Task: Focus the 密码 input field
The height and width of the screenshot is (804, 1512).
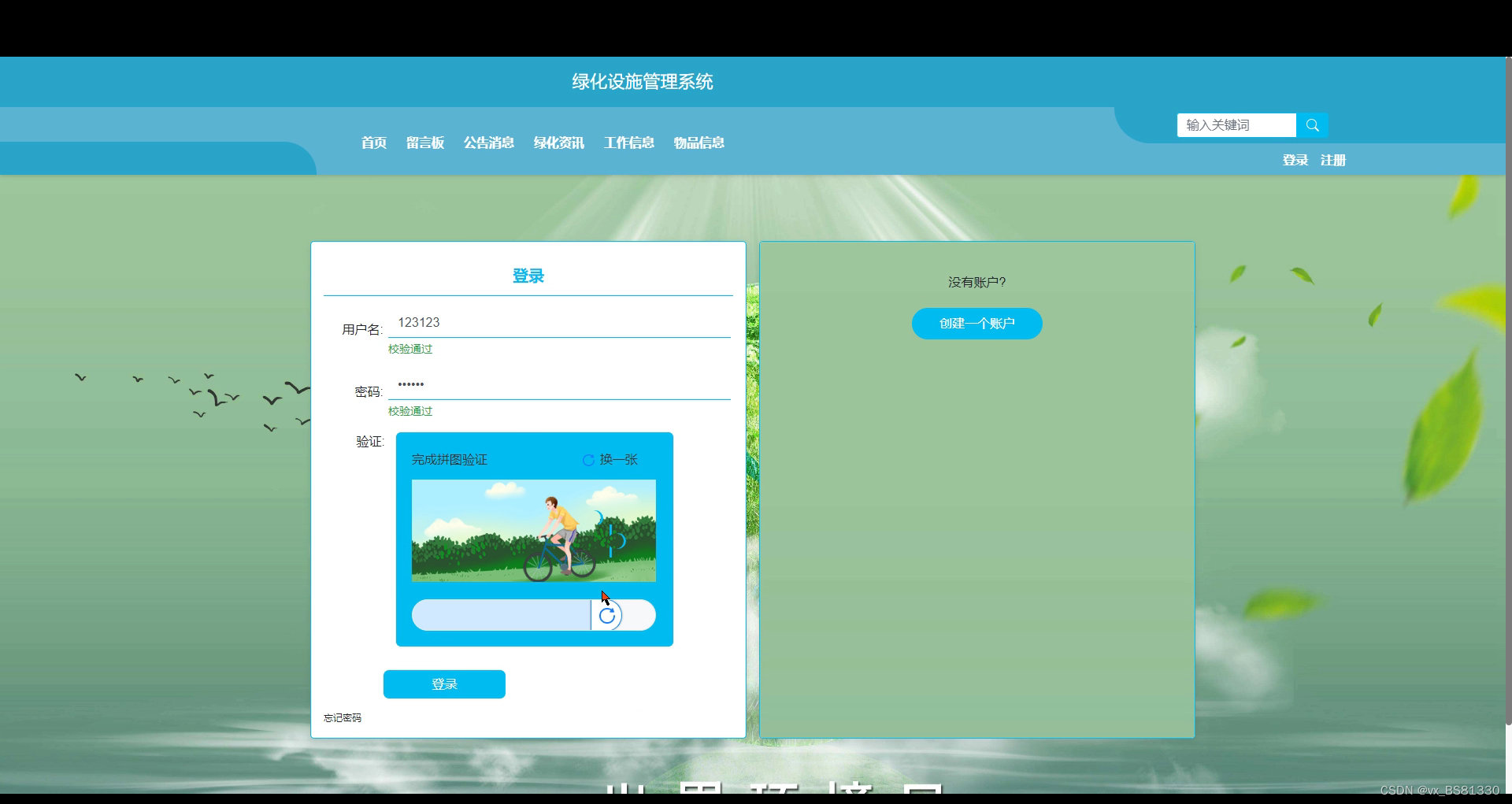Action: click(559, 385)
